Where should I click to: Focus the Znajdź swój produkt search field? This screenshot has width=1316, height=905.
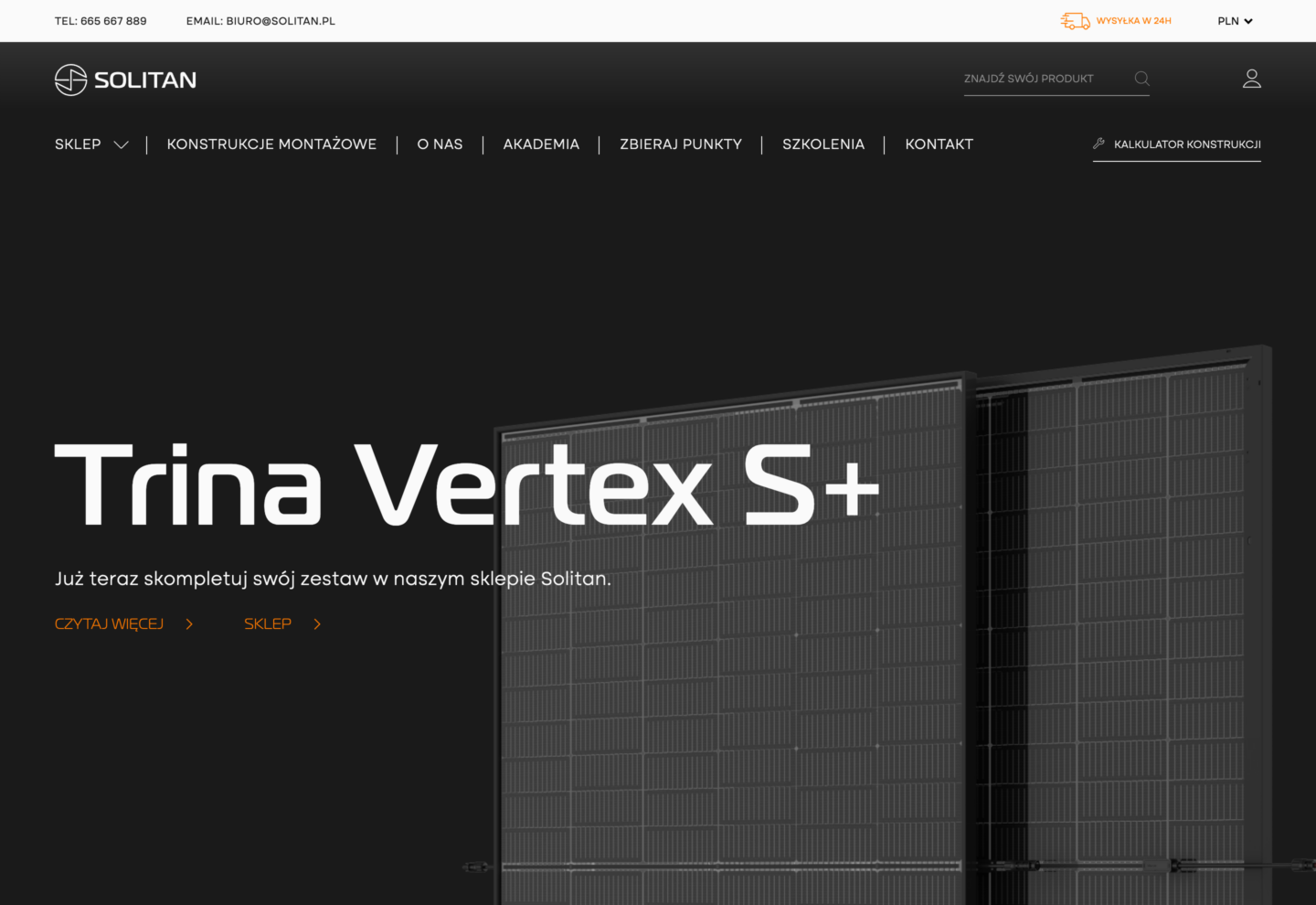click(x=1042, y=79)
